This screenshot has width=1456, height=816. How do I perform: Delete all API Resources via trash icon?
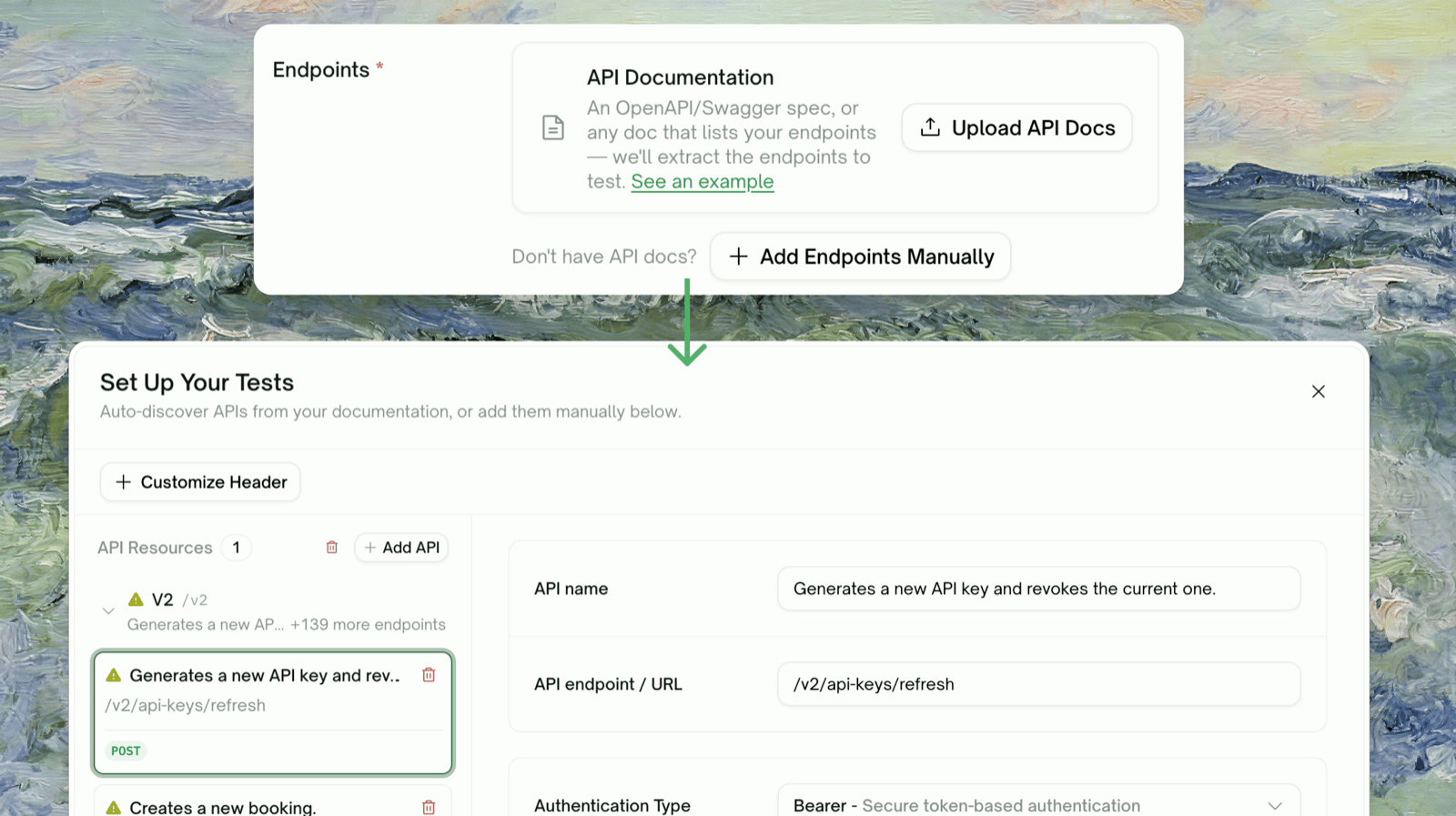click(332, 548)
